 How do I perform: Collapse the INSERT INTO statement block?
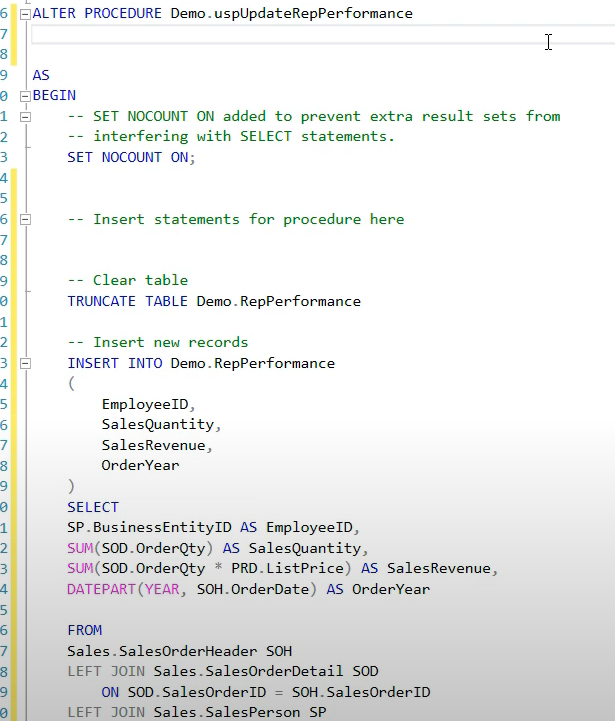tap(25, 364)
